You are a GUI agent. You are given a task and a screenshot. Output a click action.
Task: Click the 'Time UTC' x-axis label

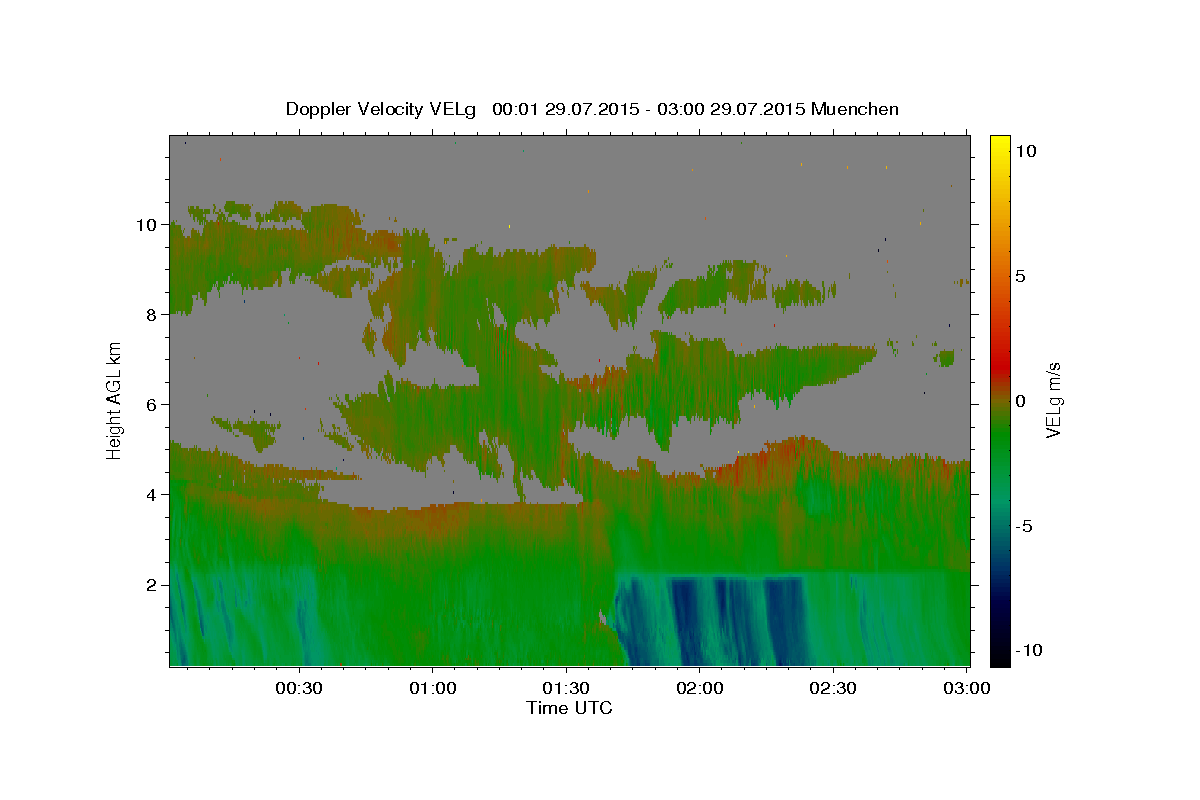[569, 708]
